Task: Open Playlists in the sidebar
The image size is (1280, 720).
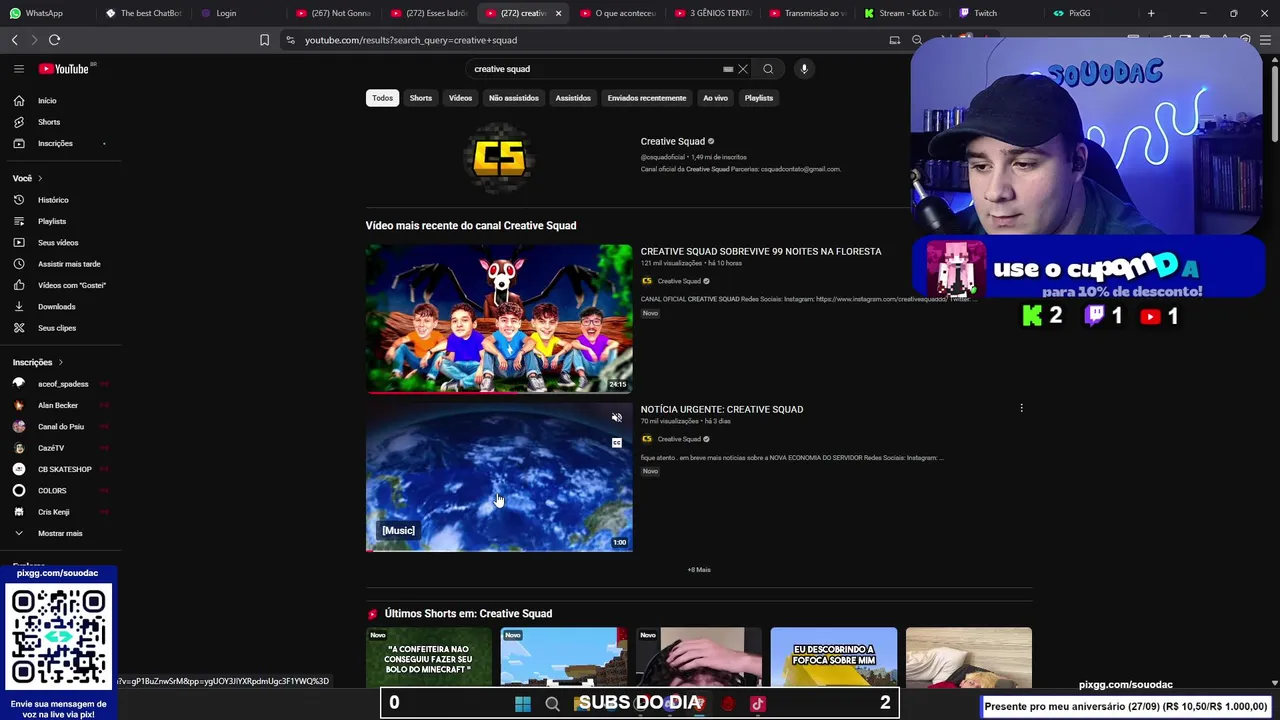Action: (52, 221)
